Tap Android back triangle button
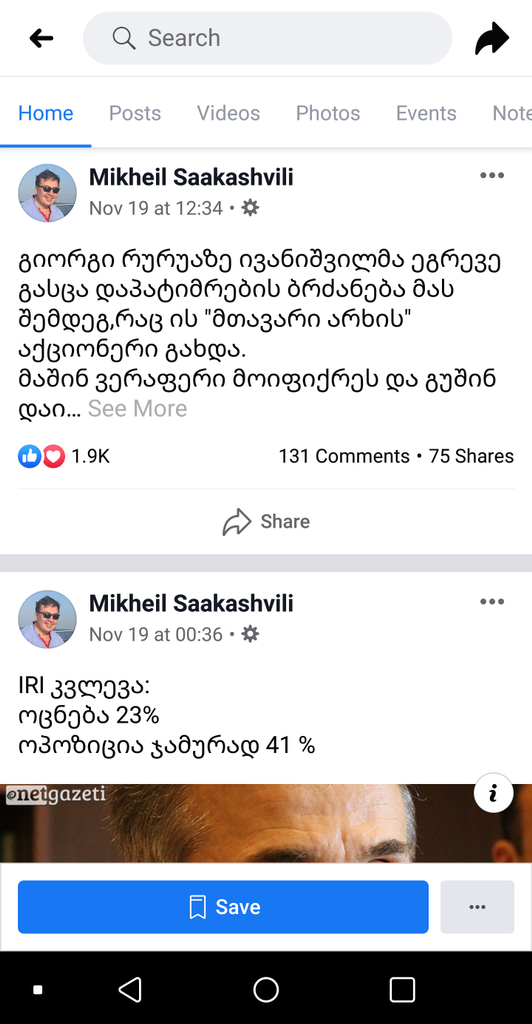 point(130,989)
